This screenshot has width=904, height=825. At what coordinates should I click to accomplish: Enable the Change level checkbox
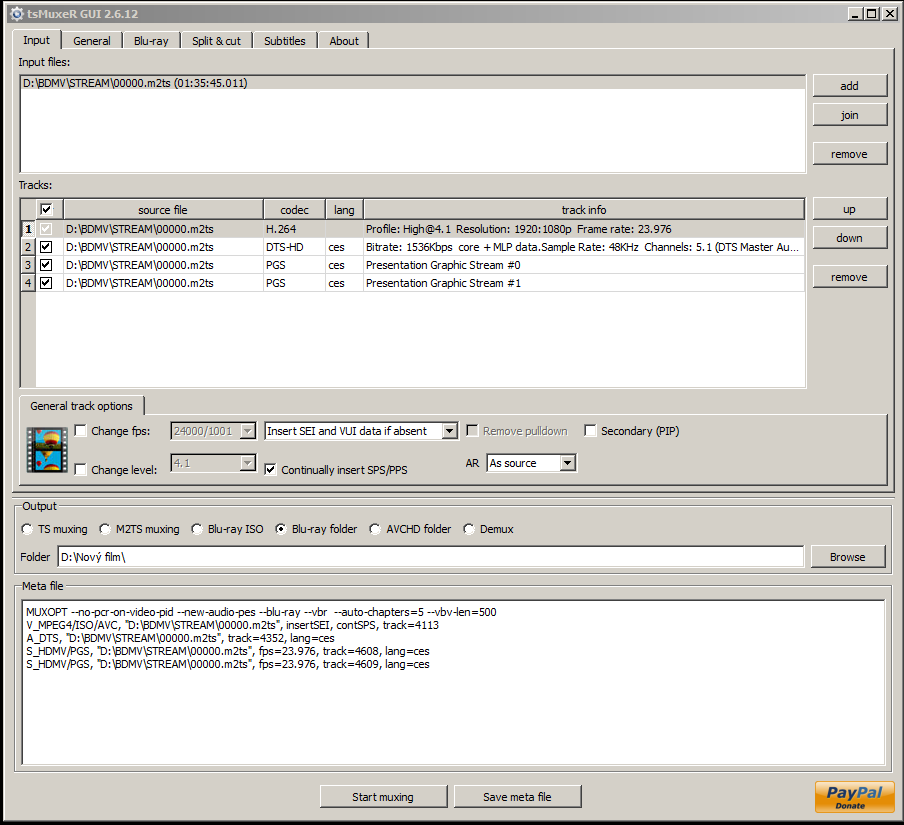click(x=81, y=469)
